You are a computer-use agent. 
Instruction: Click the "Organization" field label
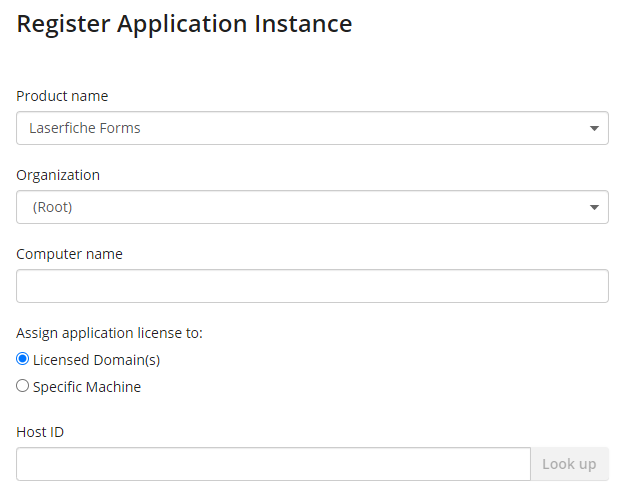tap(58, 175)
